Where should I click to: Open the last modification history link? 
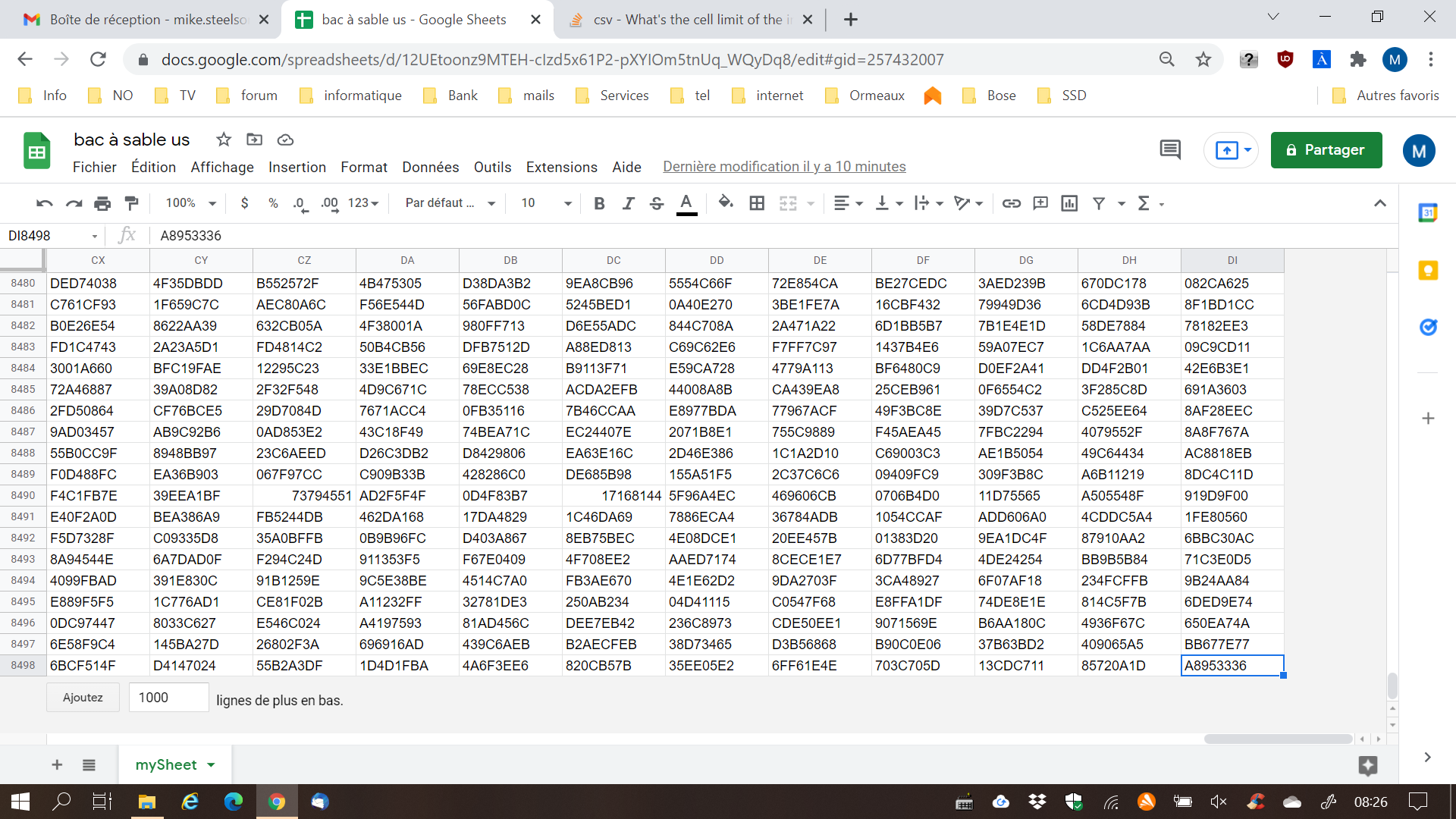[784, 167]
